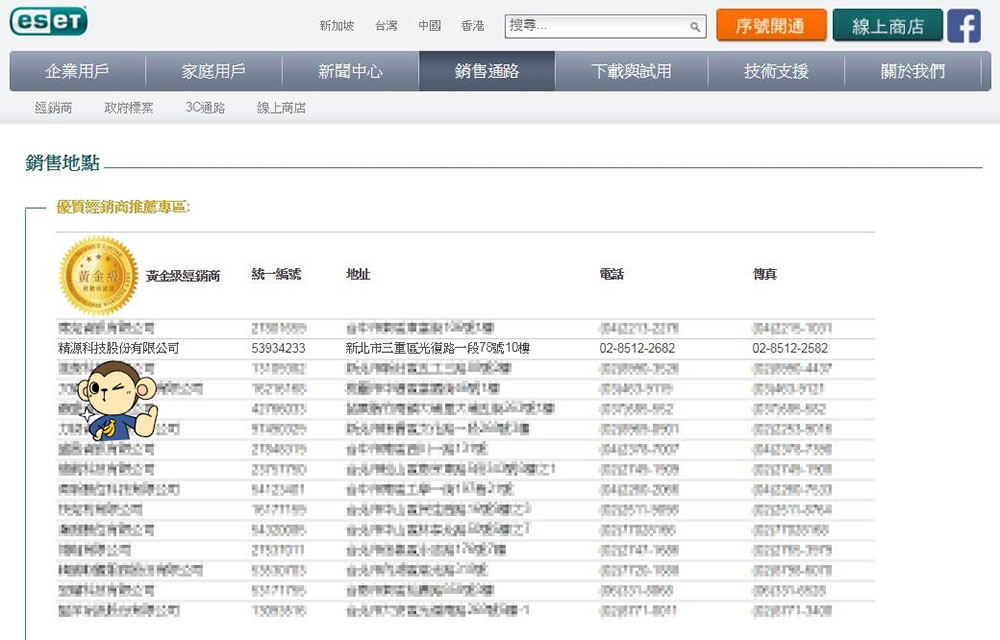Select the 中國 region link
Screen dimensions: 1000x640
(429, 26)
